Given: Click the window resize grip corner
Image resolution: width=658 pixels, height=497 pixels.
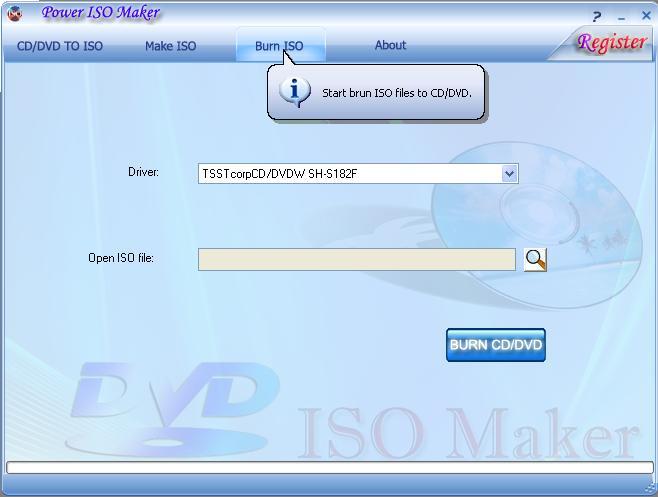Looking at the screenshot, I should click(x=650, y=488).
